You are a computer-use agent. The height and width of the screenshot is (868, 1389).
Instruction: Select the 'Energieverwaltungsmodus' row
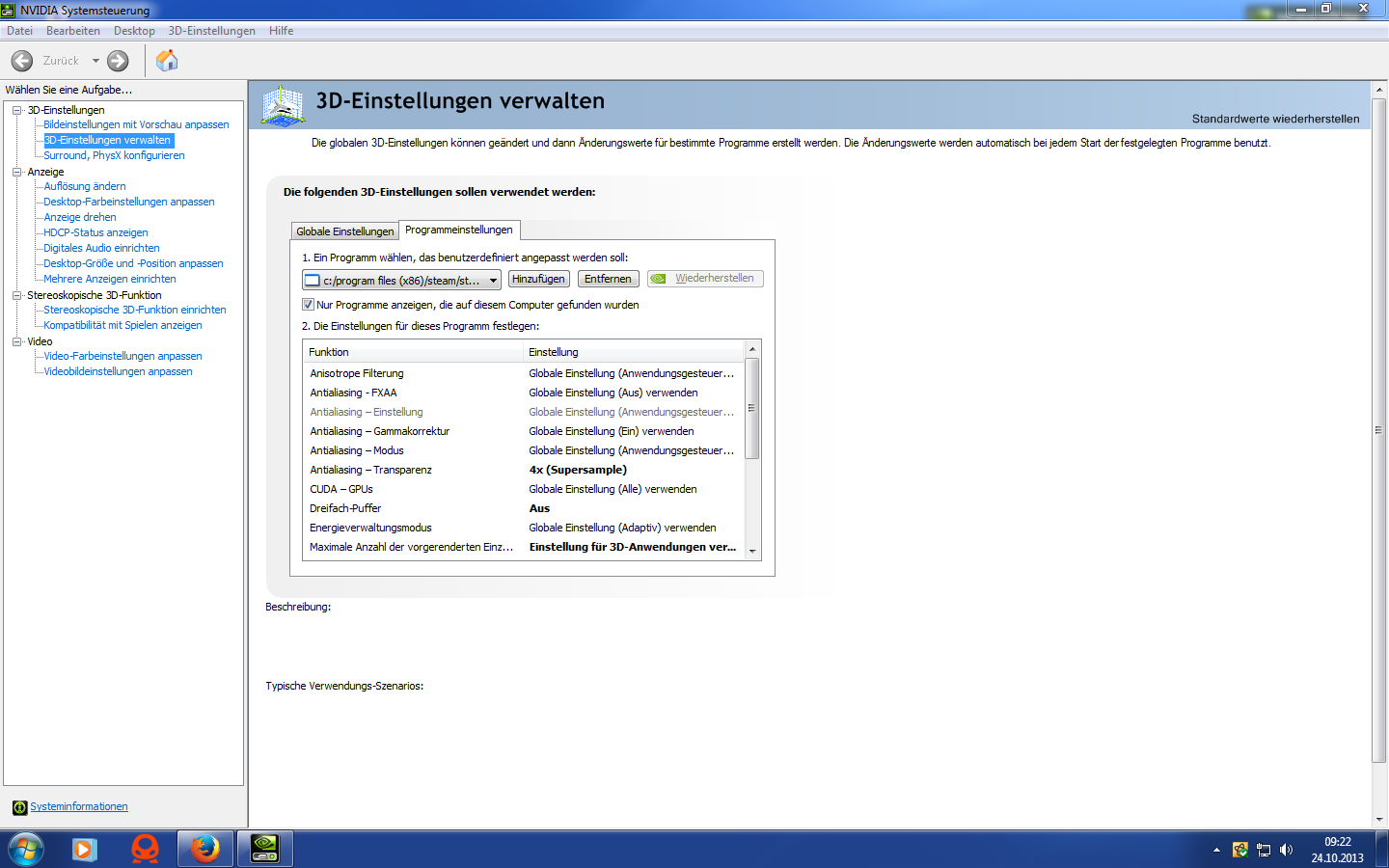(x=524, y=528)
